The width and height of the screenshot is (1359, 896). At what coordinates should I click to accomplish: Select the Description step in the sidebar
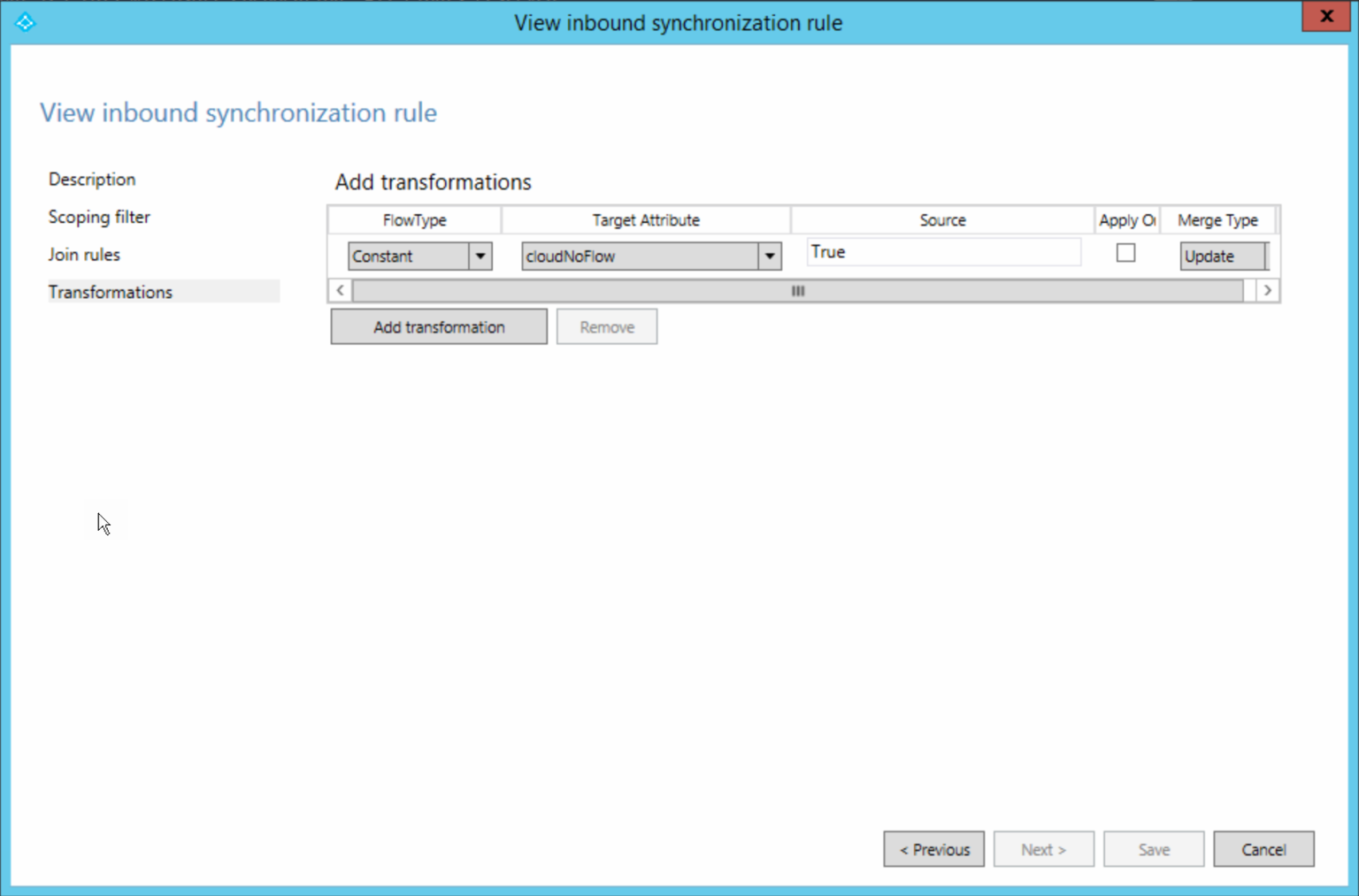(92, 179)
